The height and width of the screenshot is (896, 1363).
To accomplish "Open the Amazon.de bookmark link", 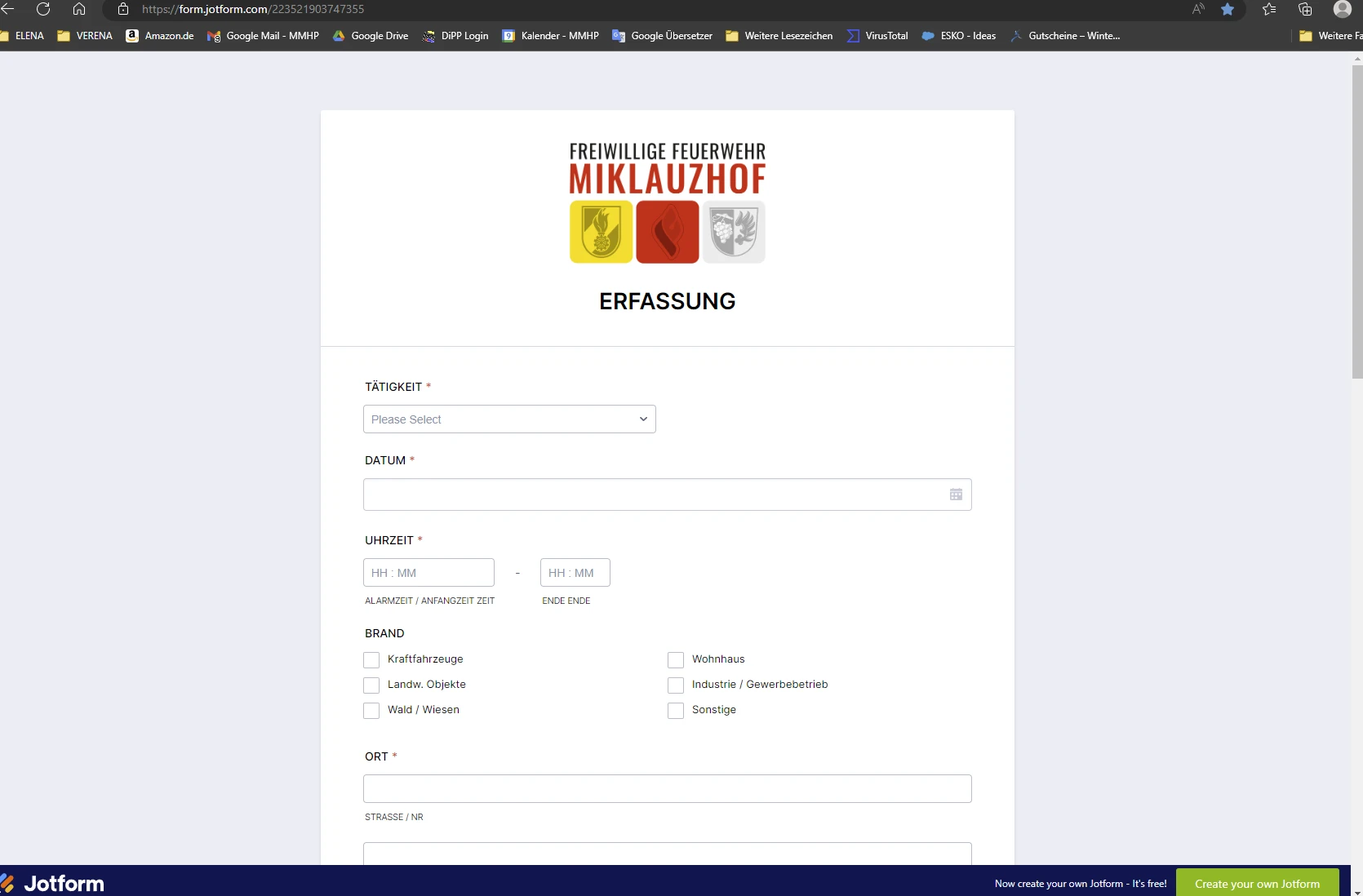I will pyautogui.click(x=159, y=35).
